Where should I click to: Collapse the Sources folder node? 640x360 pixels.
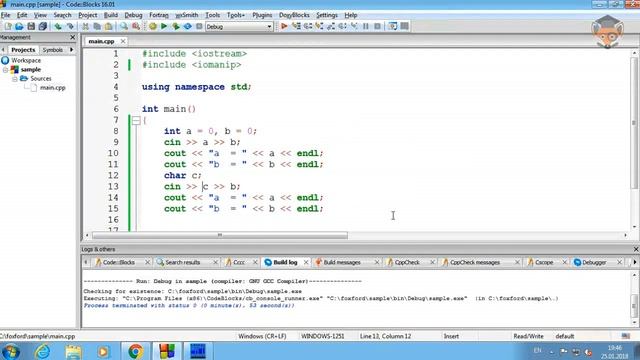[x=15, y=79]
